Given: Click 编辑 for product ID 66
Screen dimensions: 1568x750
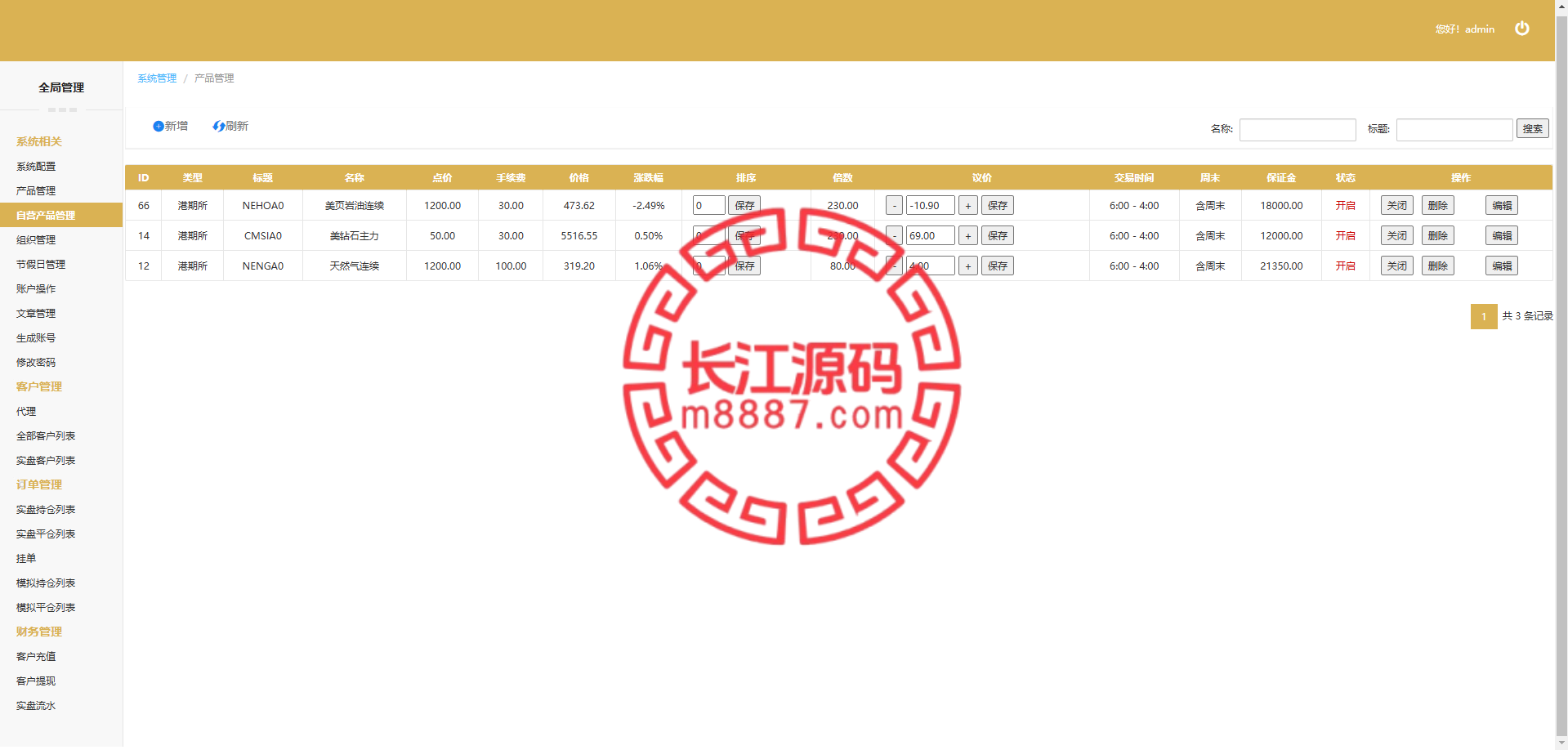Looking at the screenshot, I should [x=1502, y=205].
